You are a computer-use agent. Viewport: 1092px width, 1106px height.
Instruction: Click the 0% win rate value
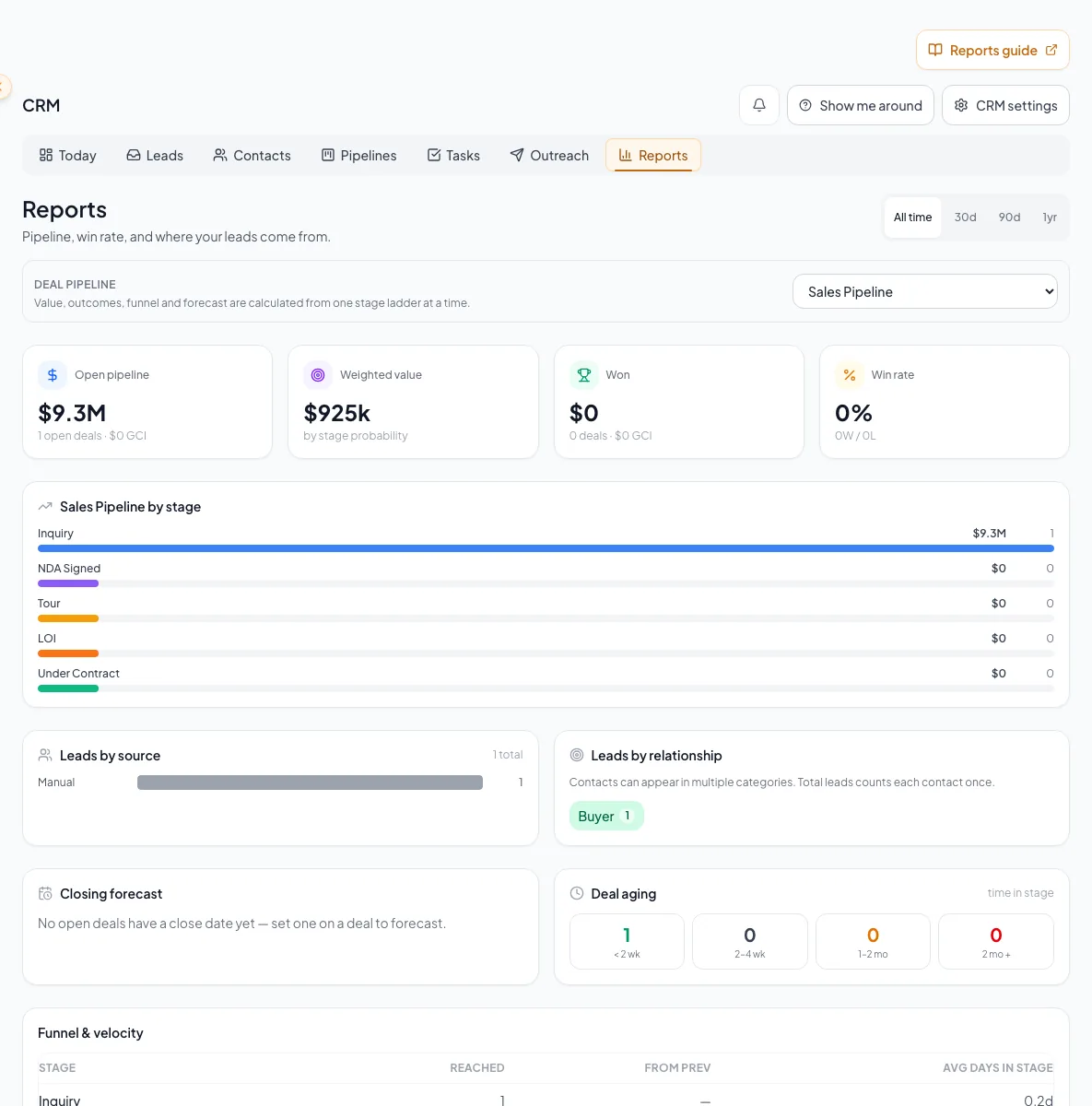853,413
